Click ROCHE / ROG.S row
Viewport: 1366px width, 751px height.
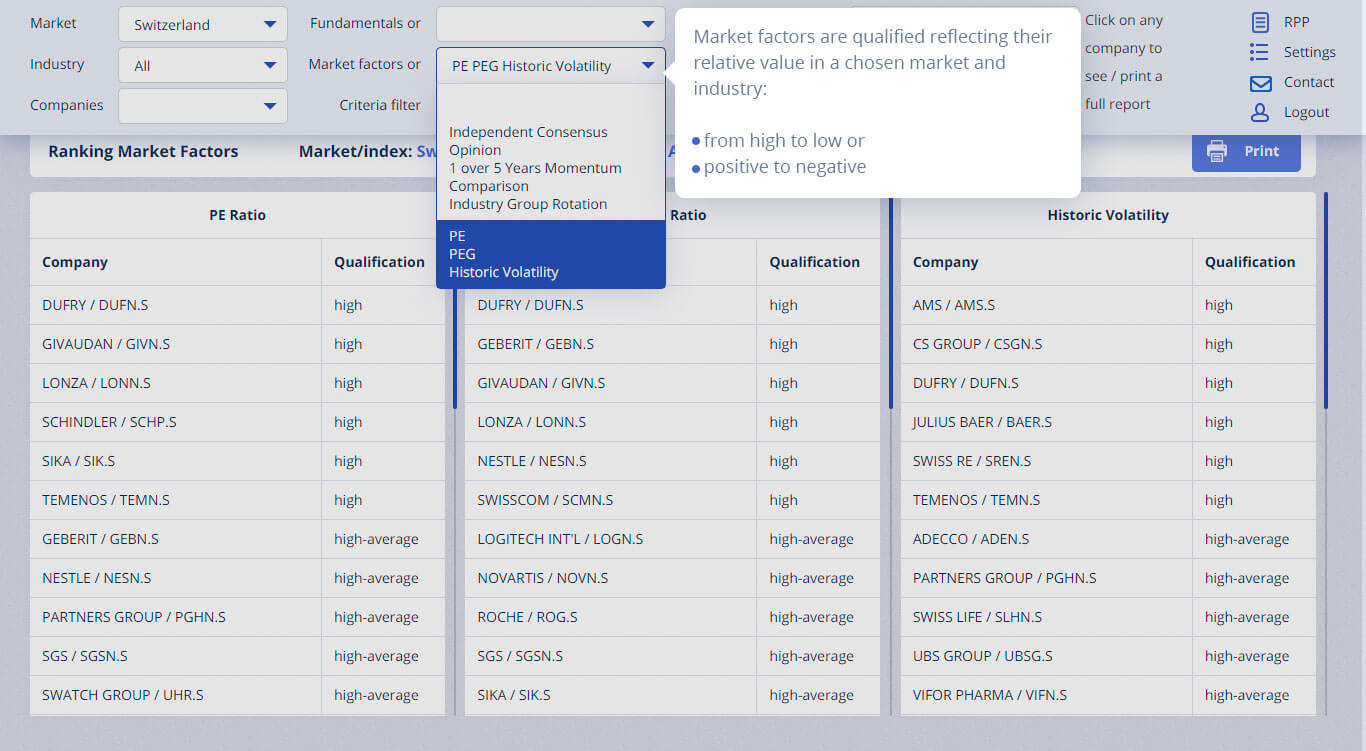pos(673,617)
